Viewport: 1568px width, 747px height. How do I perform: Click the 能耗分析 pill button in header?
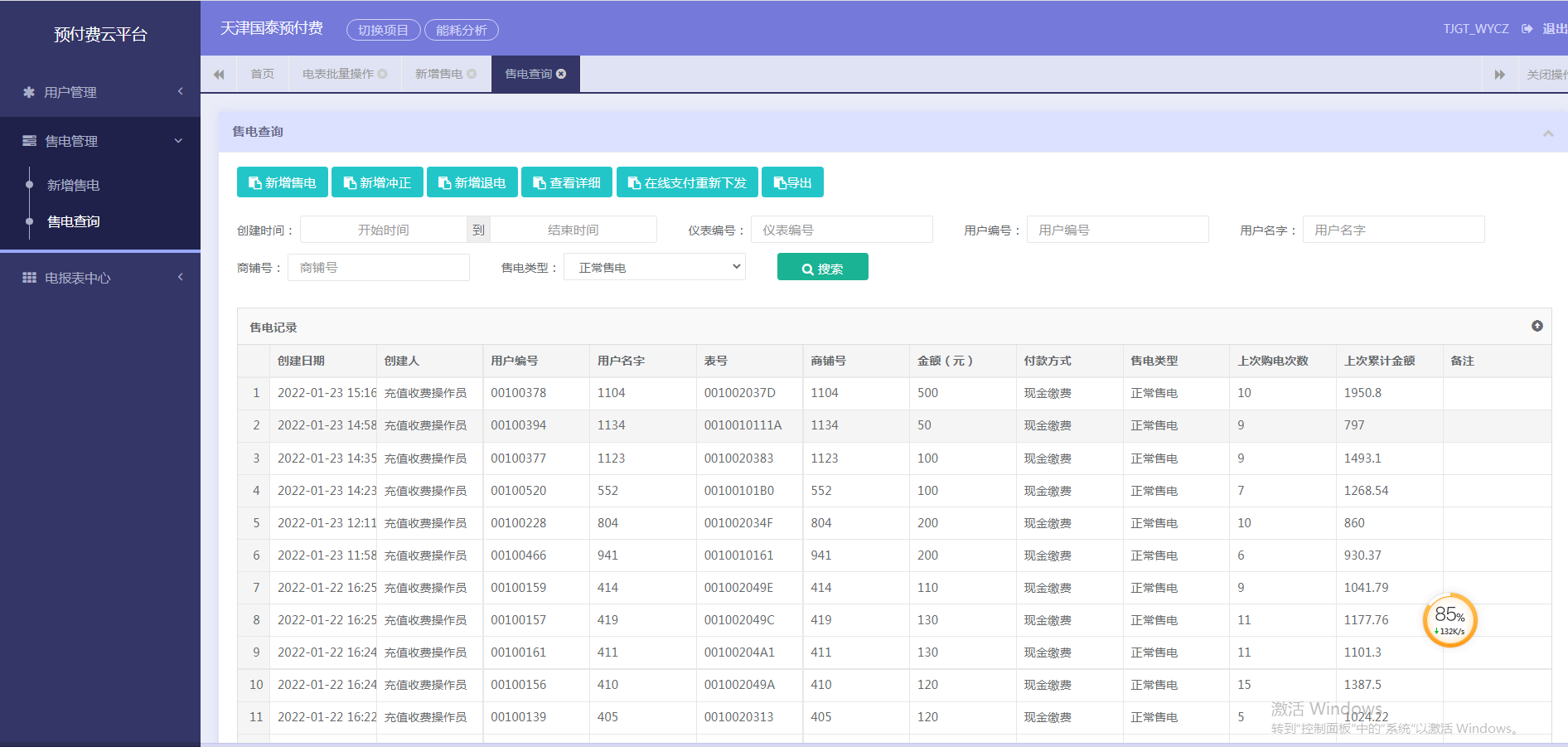pyautogui.click(x=462, y=30)
